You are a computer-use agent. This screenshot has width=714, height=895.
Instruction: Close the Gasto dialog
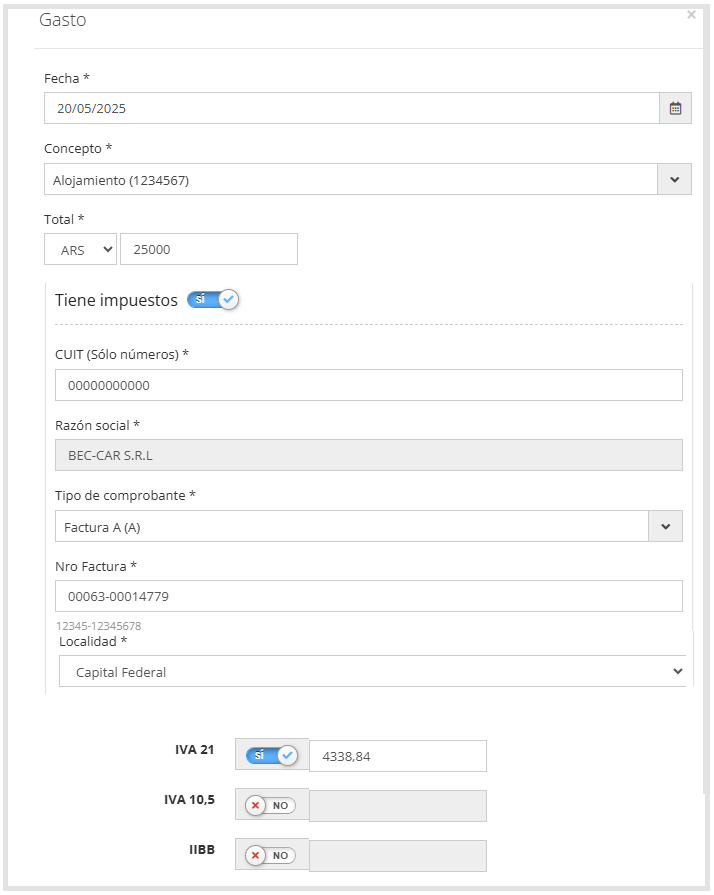(691, 15)
